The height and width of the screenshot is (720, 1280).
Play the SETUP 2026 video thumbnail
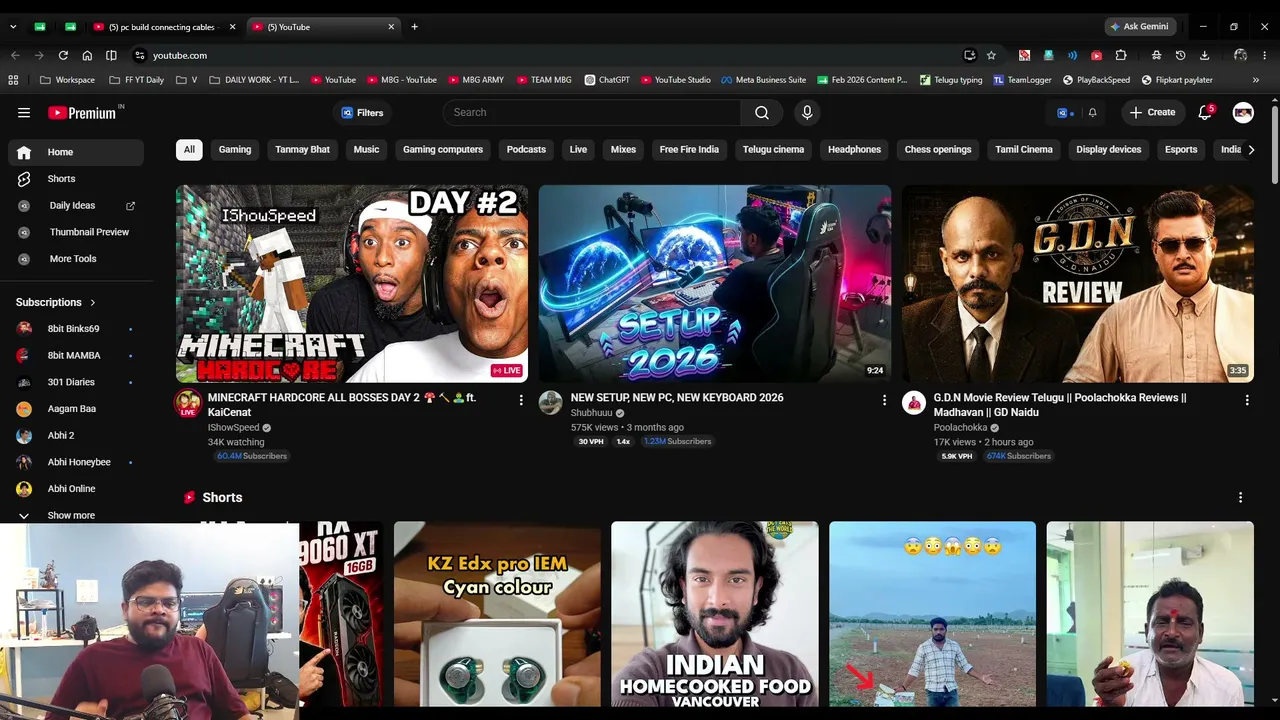coord(715,284)
